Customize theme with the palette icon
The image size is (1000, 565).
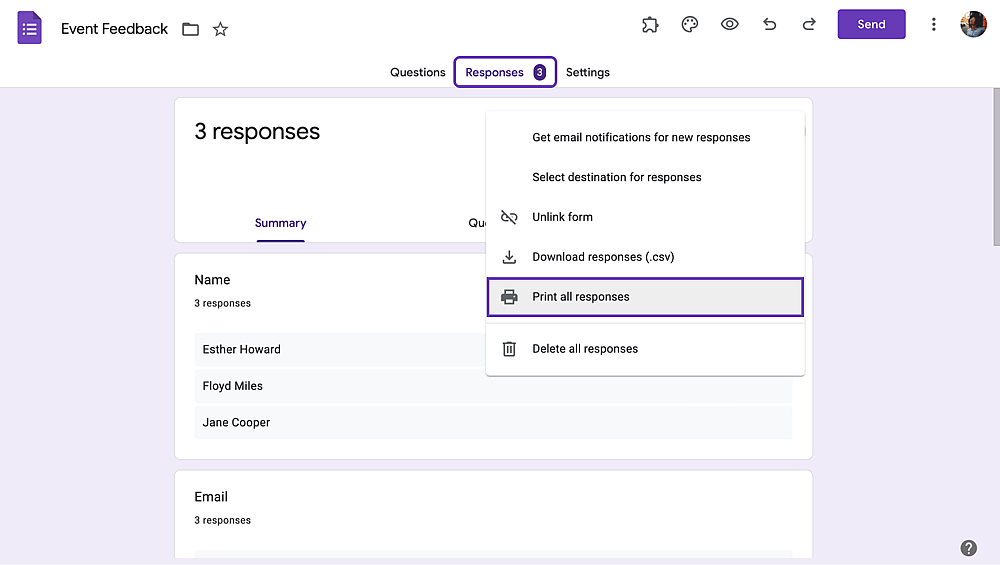pos(689,25)
